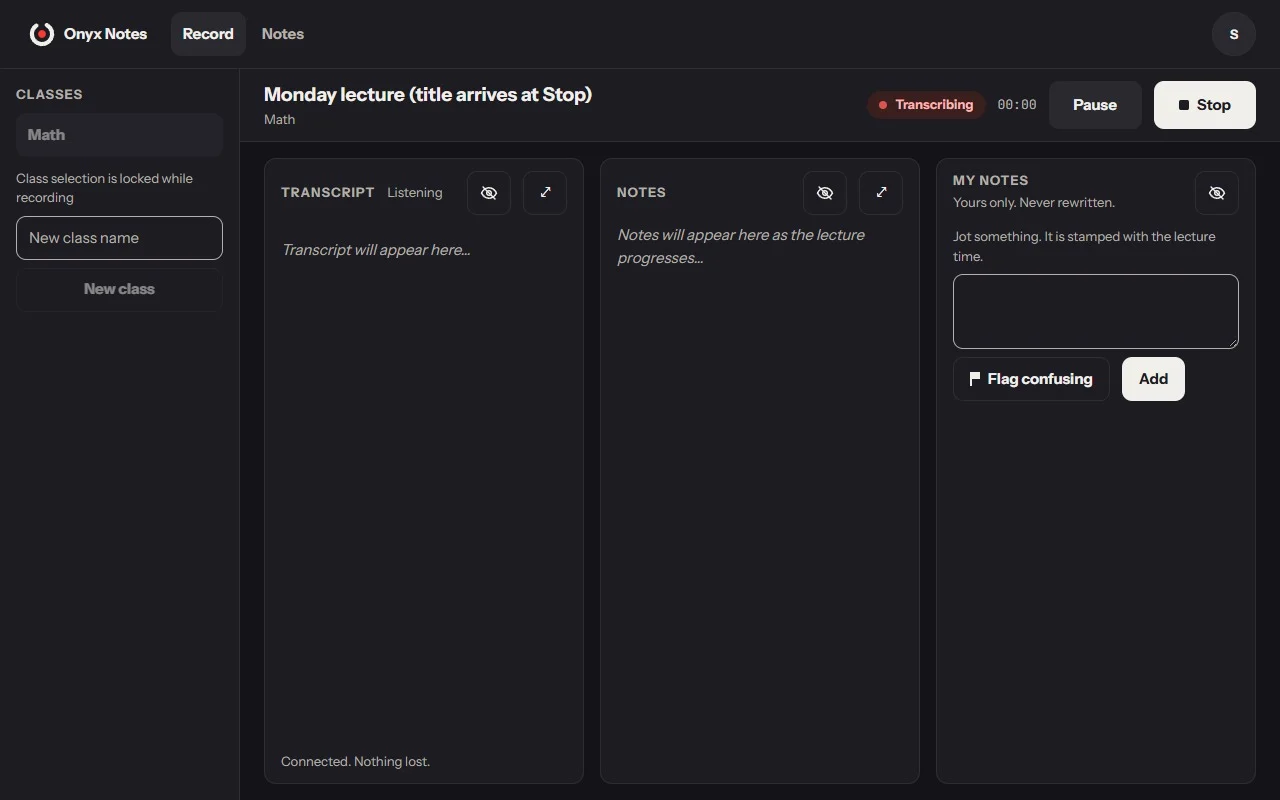Click the 00:00 recording timer
This screenshot has width=1280, height=800.
1017,105
